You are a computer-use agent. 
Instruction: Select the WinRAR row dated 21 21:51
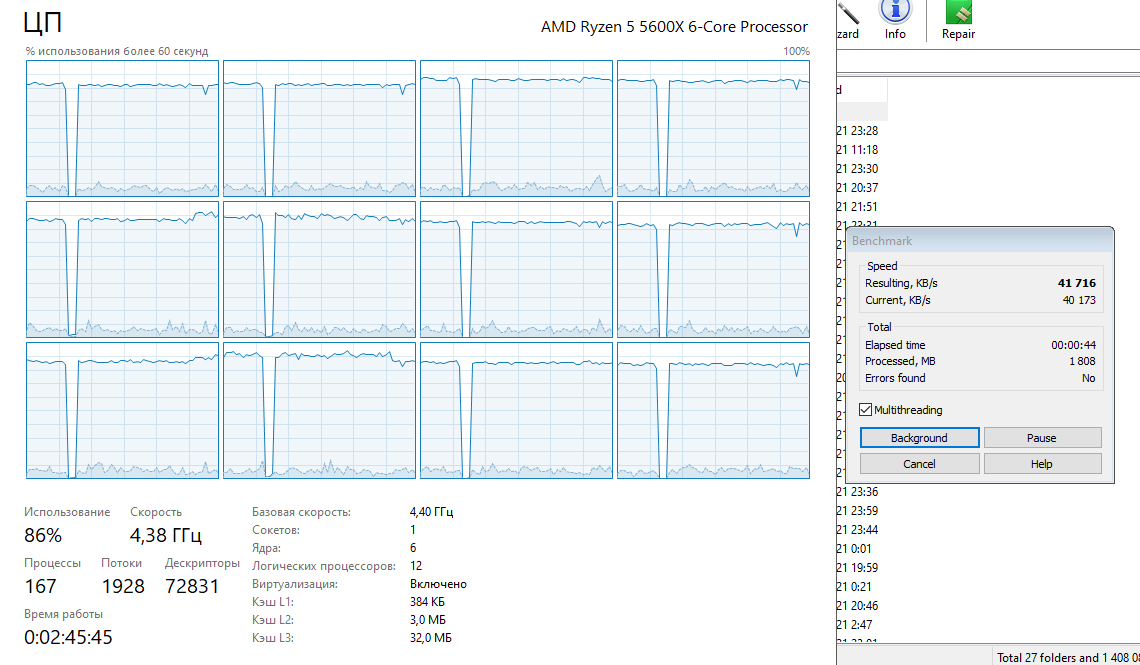[x=857, y=206]
